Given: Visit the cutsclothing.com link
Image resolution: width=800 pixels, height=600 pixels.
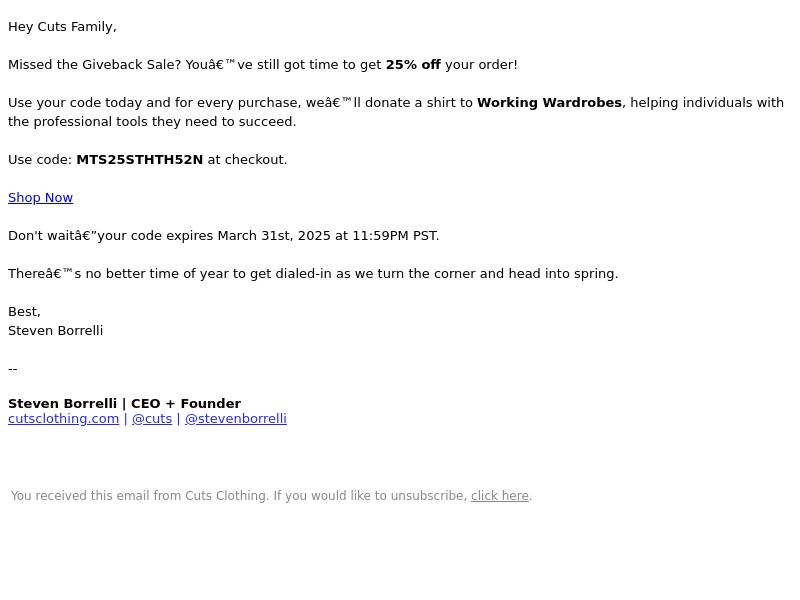Looking at the screenshot, I should click(63, 418).
